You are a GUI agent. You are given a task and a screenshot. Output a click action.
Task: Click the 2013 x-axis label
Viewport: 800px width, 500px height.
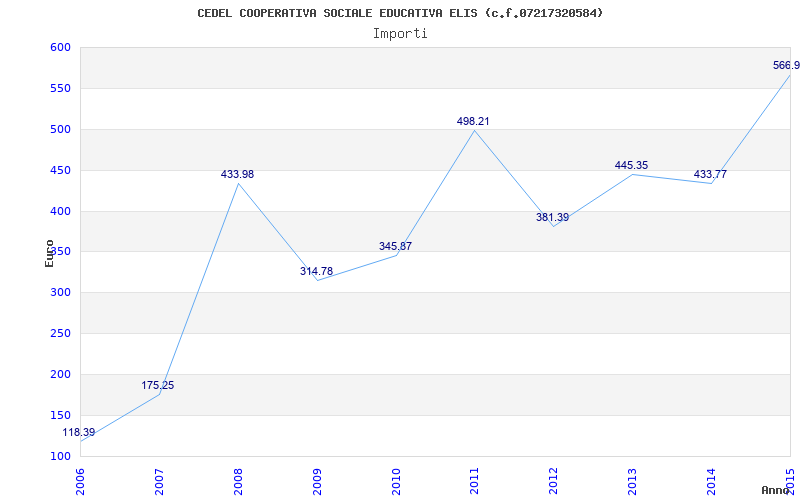click(633, 482)
